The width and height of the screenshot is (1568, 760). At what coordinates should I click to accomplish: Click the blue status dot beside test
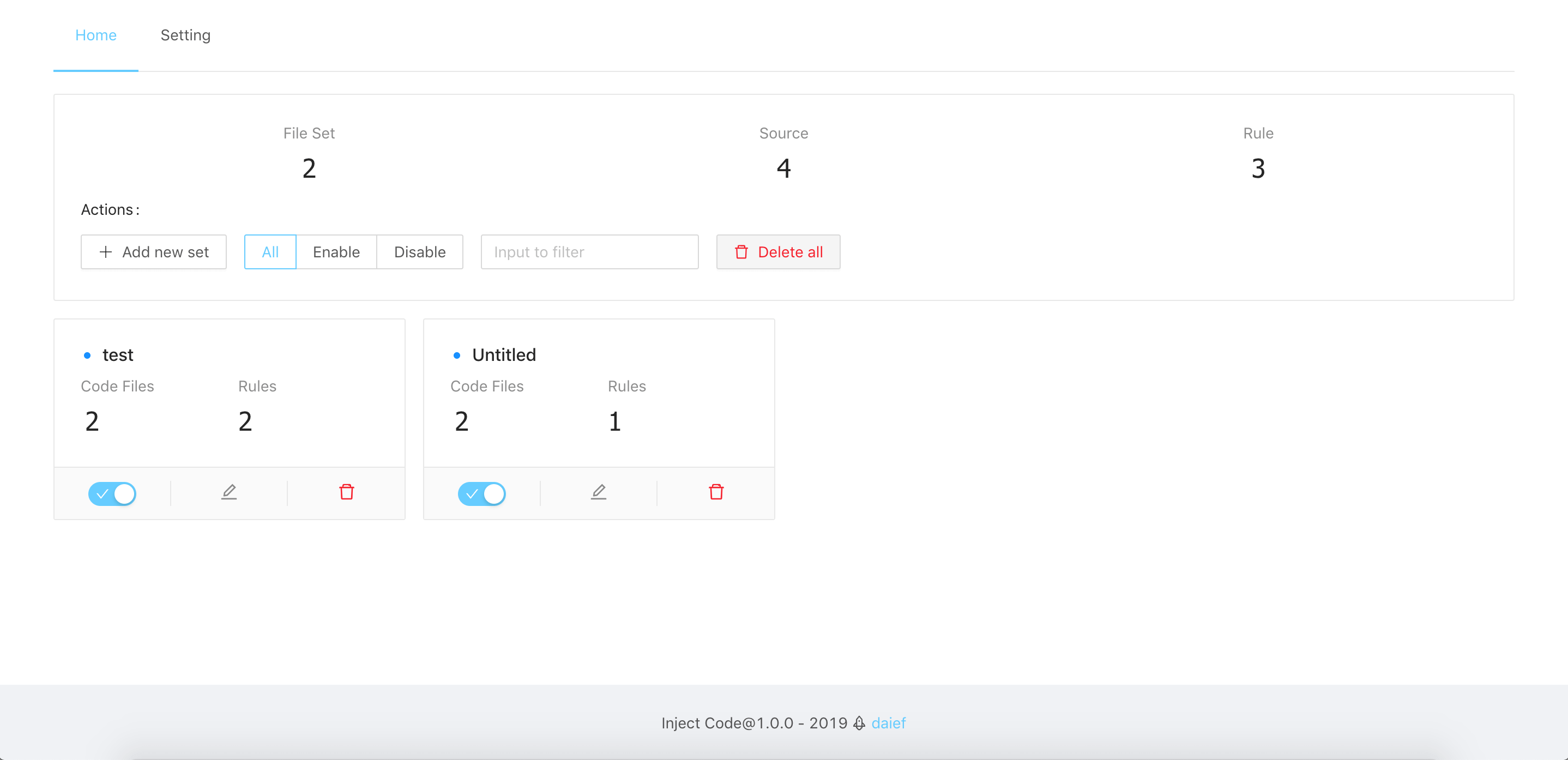[x=87, y=355]
